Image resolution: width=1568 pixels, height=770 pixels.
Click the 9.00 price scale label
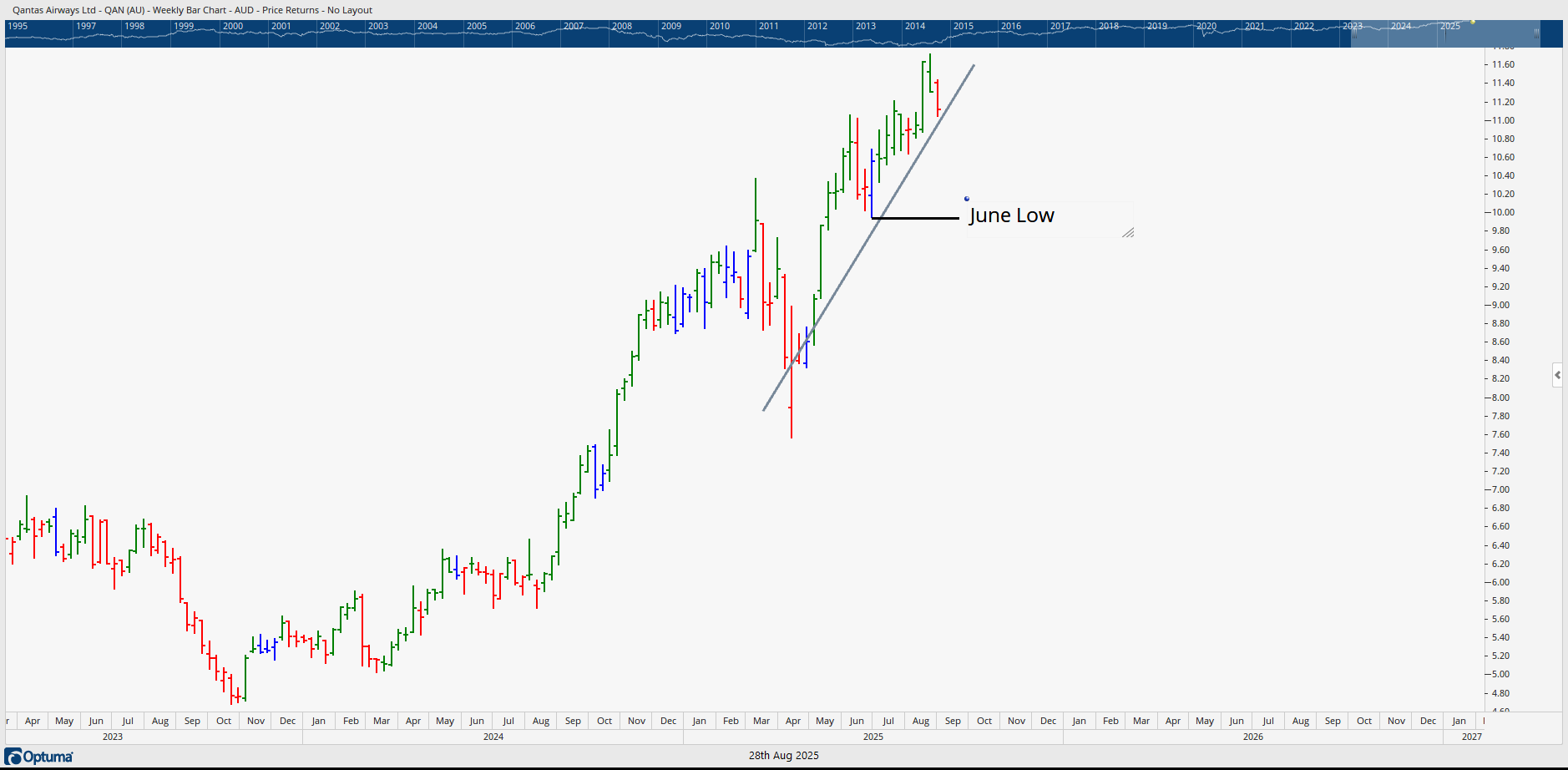(x=1500, y=305)
